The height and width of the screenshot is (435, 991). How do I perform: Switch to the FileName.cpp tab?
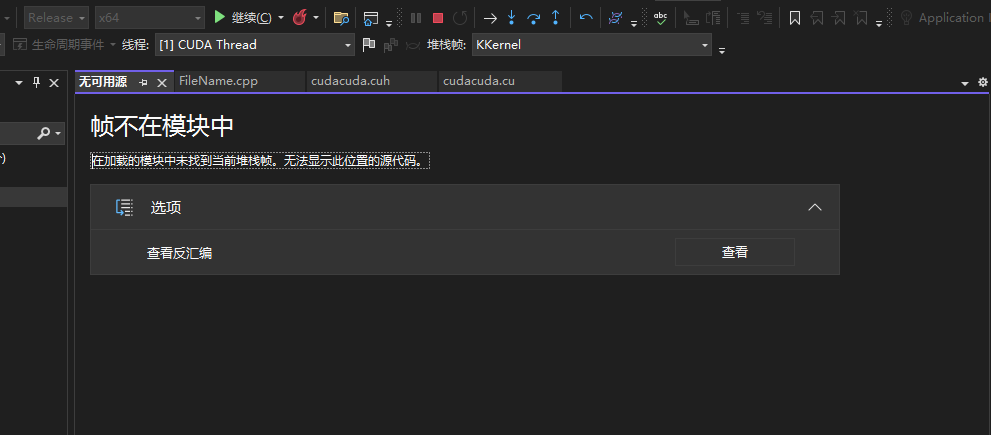[218, 81]
